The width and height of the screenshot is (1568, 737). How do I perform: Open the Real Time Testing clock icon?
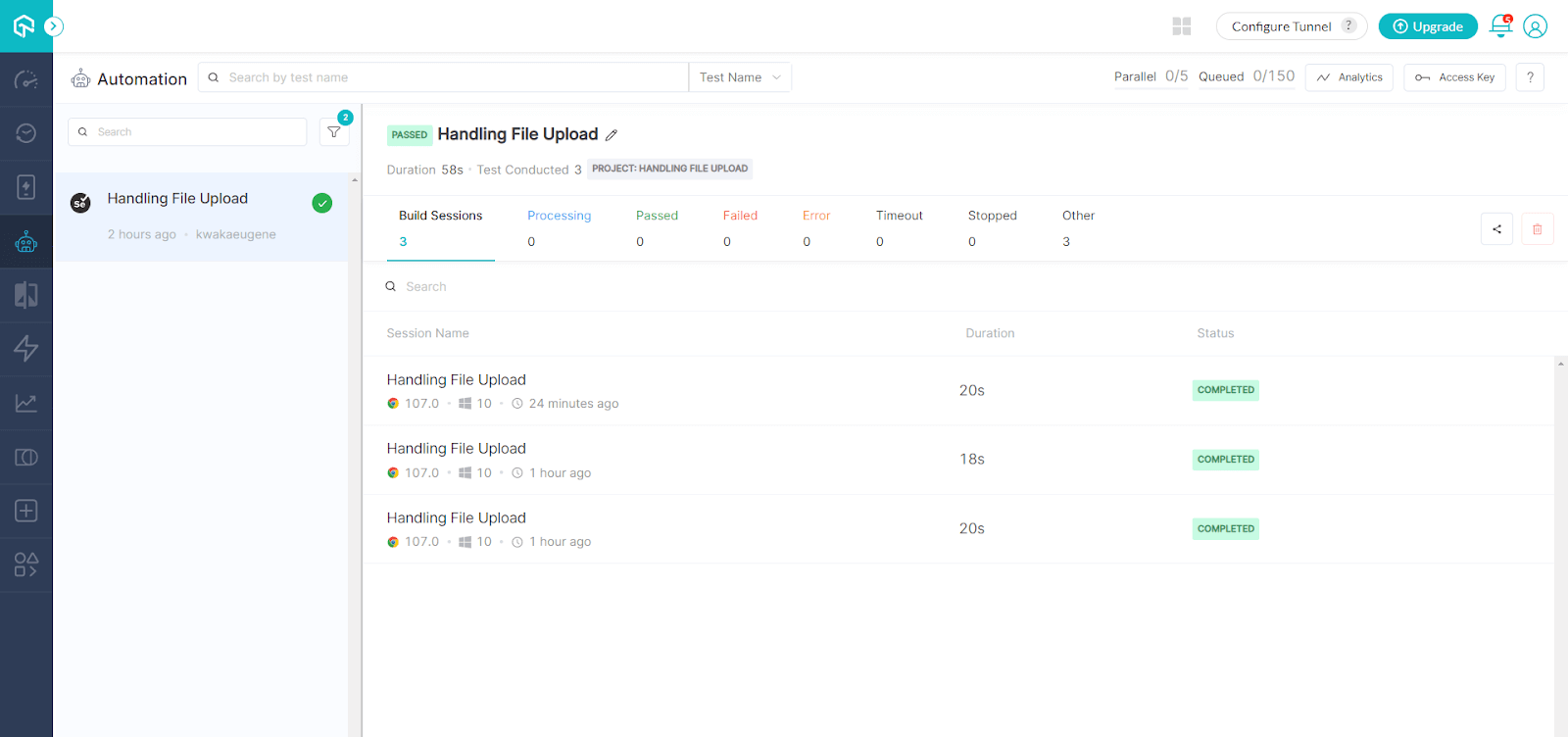pyautogui.click(x=26, y=133)
